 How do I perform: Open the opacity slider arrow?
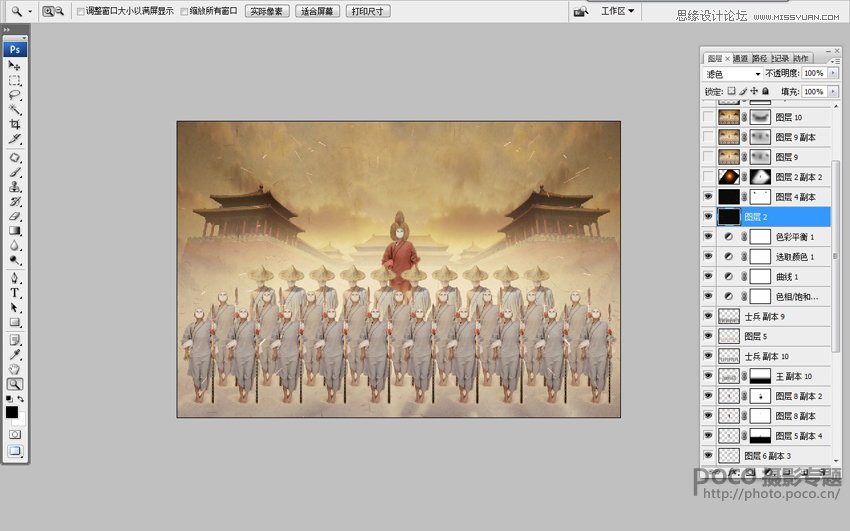pos(833,73)
